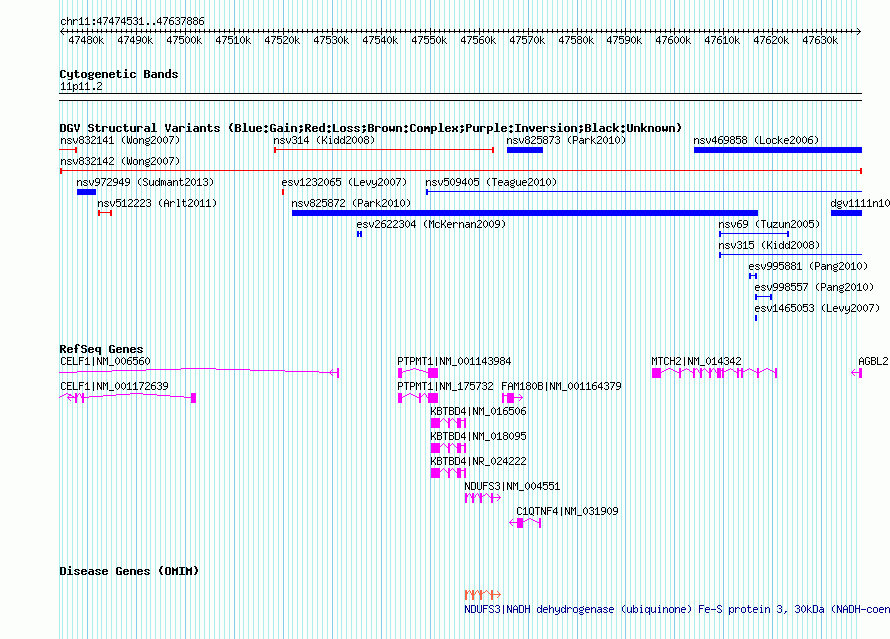This screenshot has width=890, height=639.
Task: Open the CELF1|NM_006560 gene glyph
Action: [x=199, y=372]
